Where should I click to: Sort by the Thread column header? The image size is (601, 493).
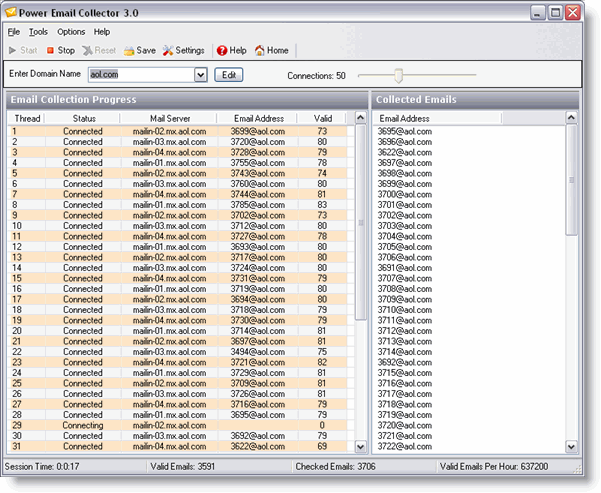(x=27, y=118)
